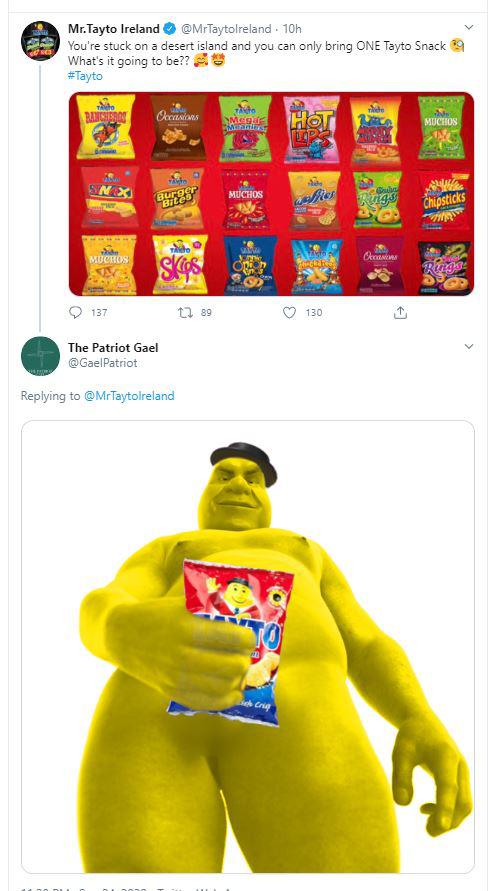Expand the Mr.Tayto tweet options chevron
Image resolution: width=491 pixels, height=891 pixels.
469,27
